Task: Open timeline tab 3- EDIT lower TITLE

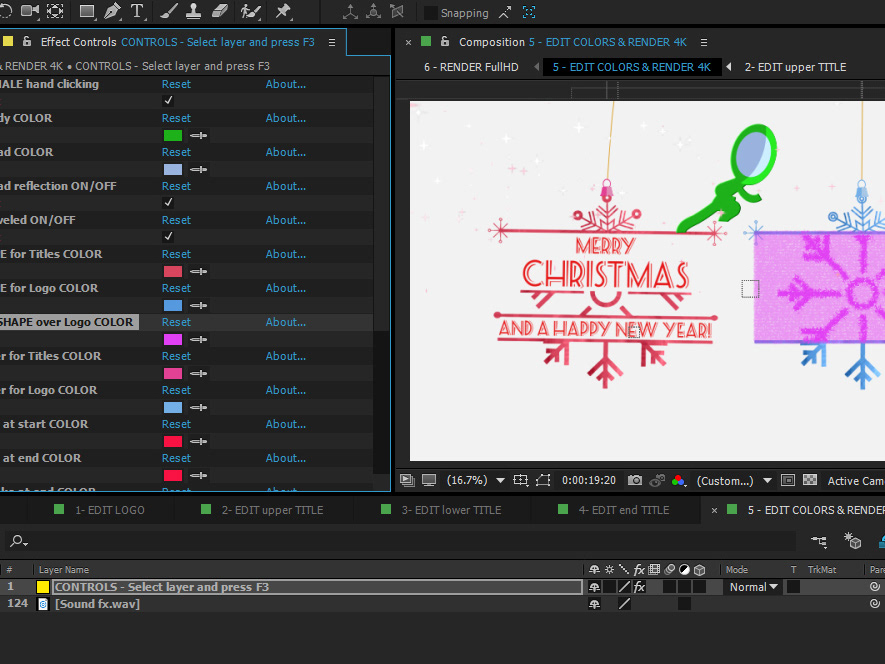Action: [451, 510]
